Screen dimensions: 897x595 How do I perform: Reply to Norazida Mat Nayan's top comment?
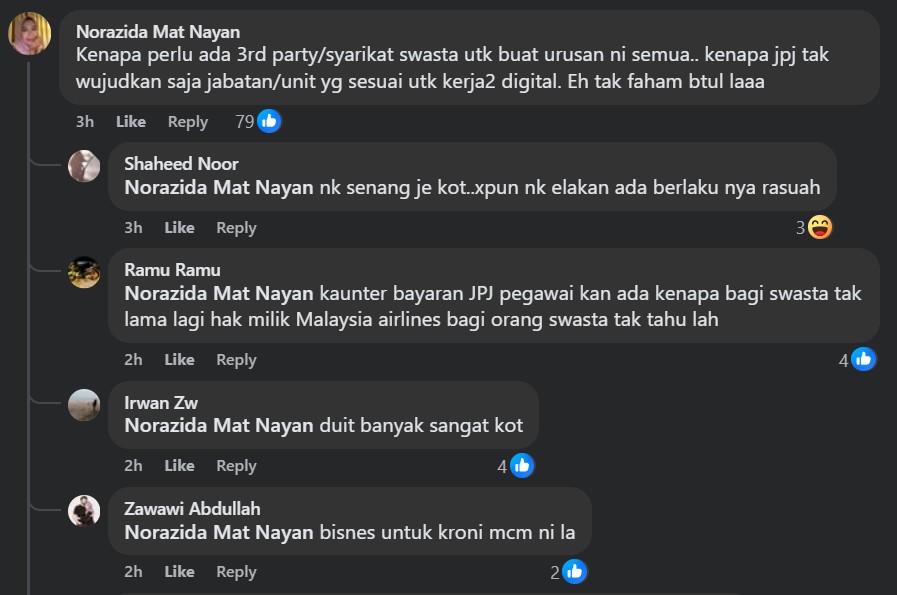[188, 122]
